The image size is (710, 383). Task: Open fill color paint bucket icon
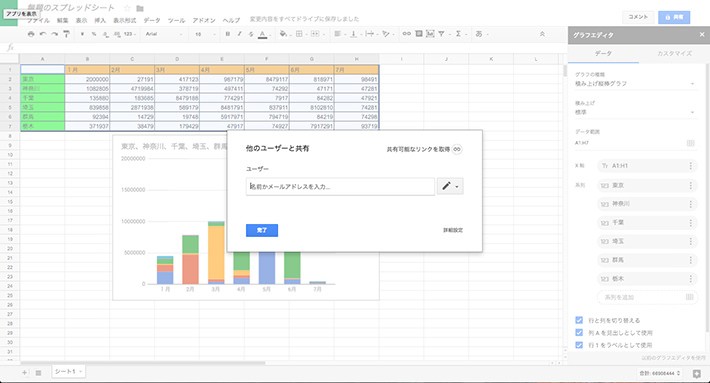[x=284, y=34]
